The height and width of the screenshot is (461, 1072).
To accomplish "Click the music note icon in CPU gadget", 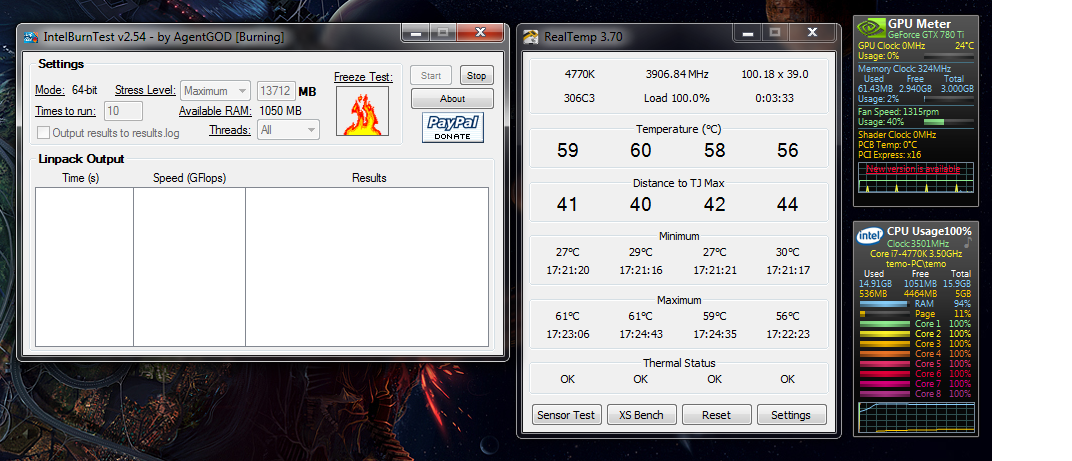I will tap(967, 243).
